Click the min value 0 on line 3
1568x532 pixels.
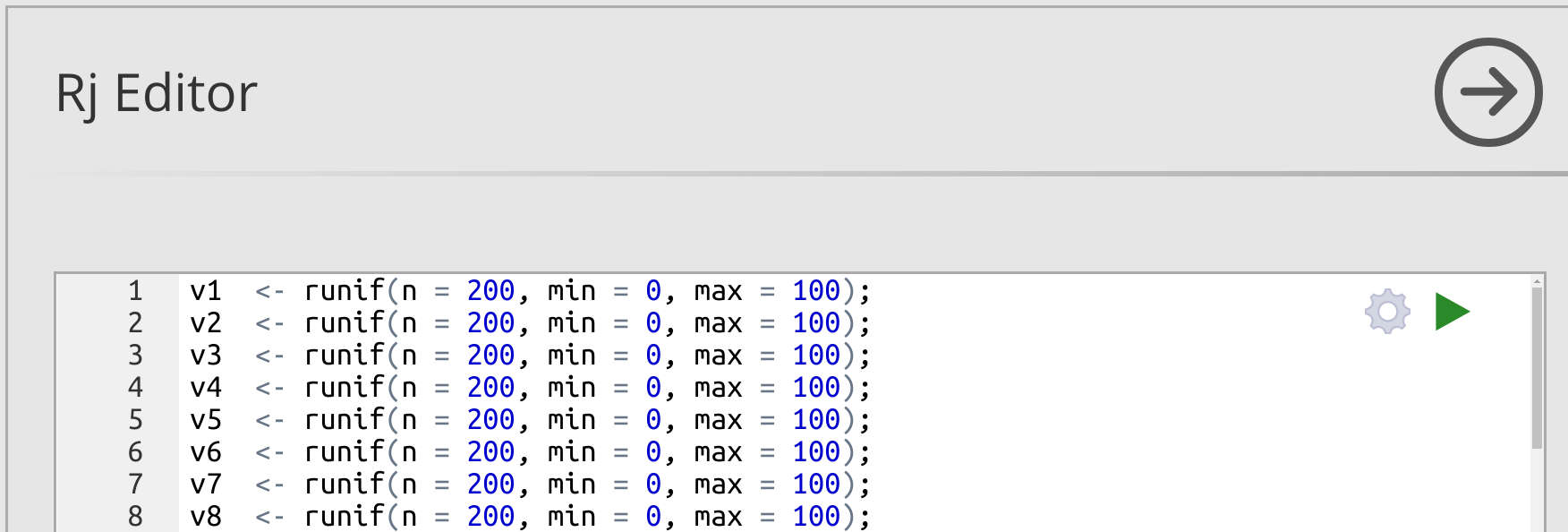coord(653,356)
